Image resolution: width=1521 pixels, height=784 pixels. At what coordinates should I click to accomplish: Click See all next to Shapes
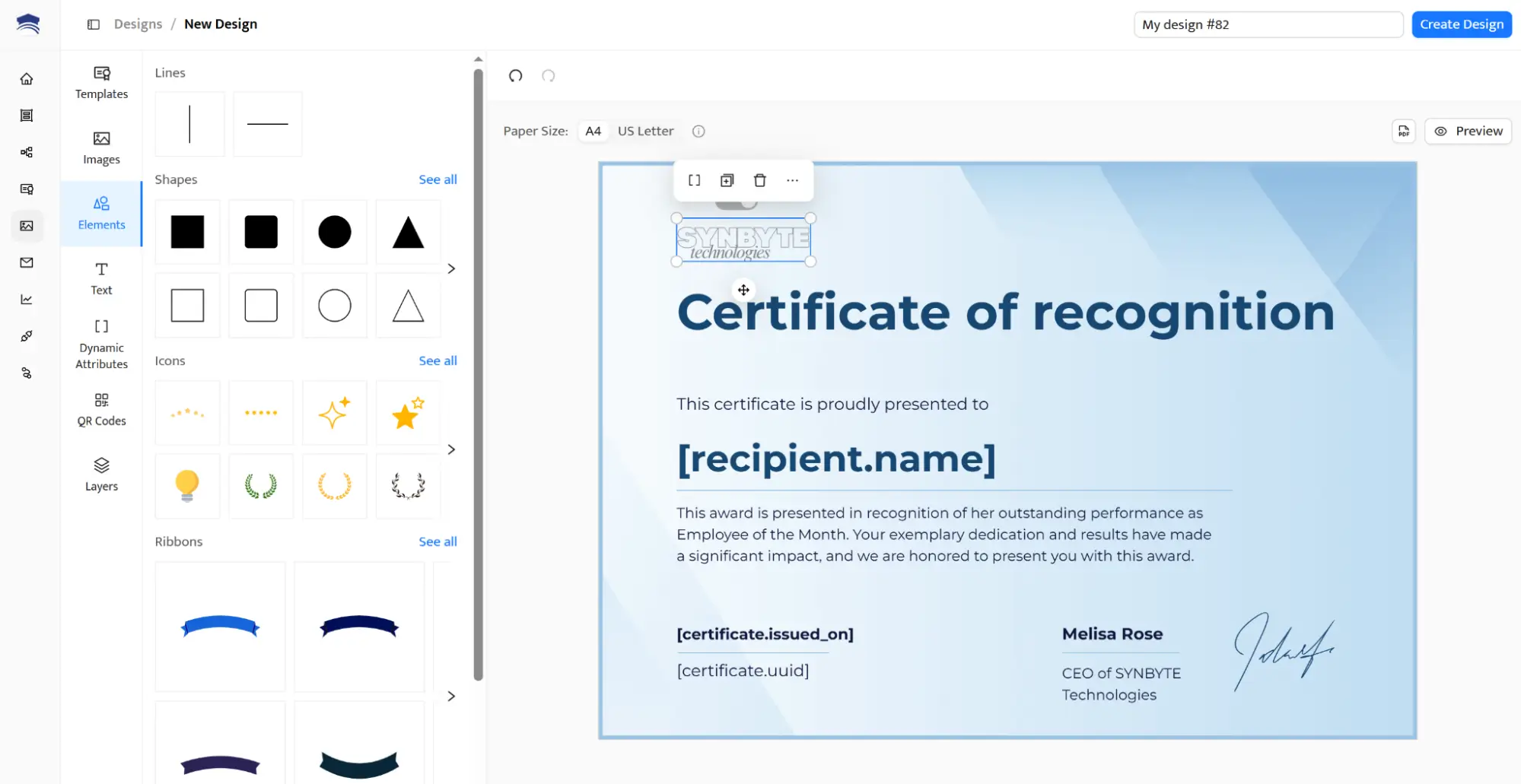click(x=438, y=179)
